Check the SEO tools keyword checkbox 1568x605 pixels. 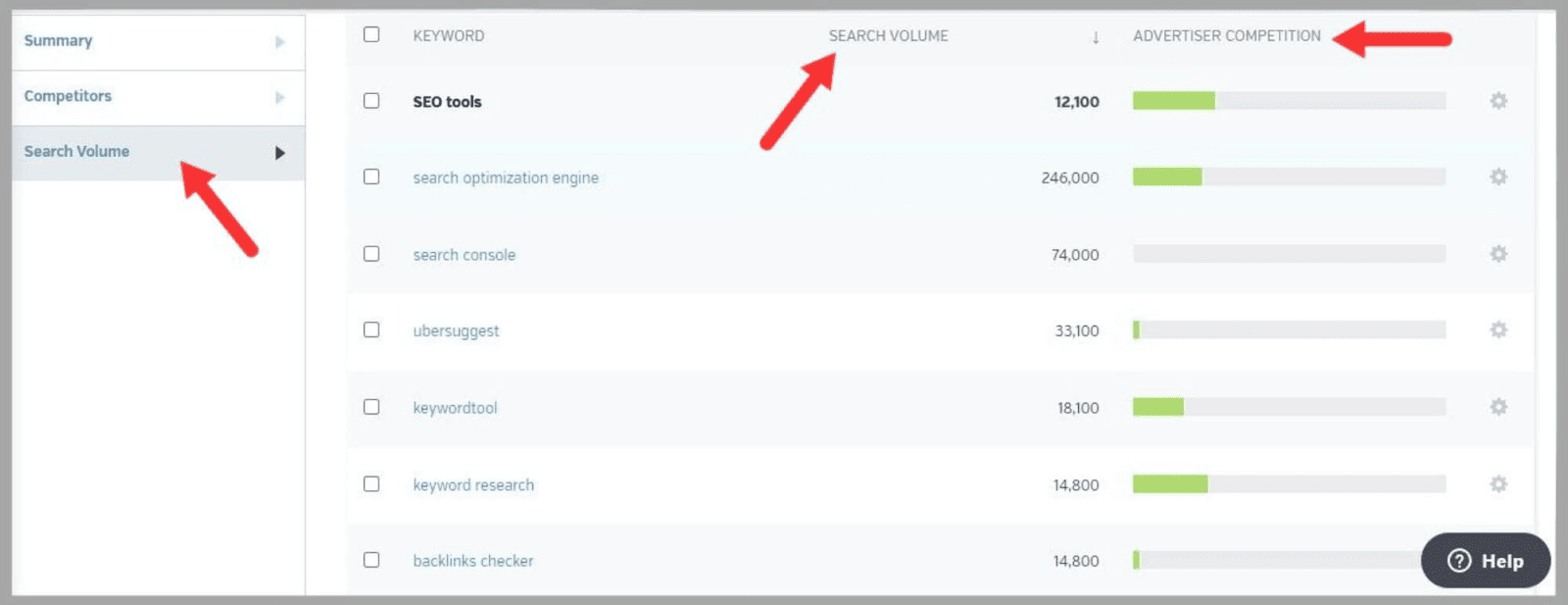[371, 101]
